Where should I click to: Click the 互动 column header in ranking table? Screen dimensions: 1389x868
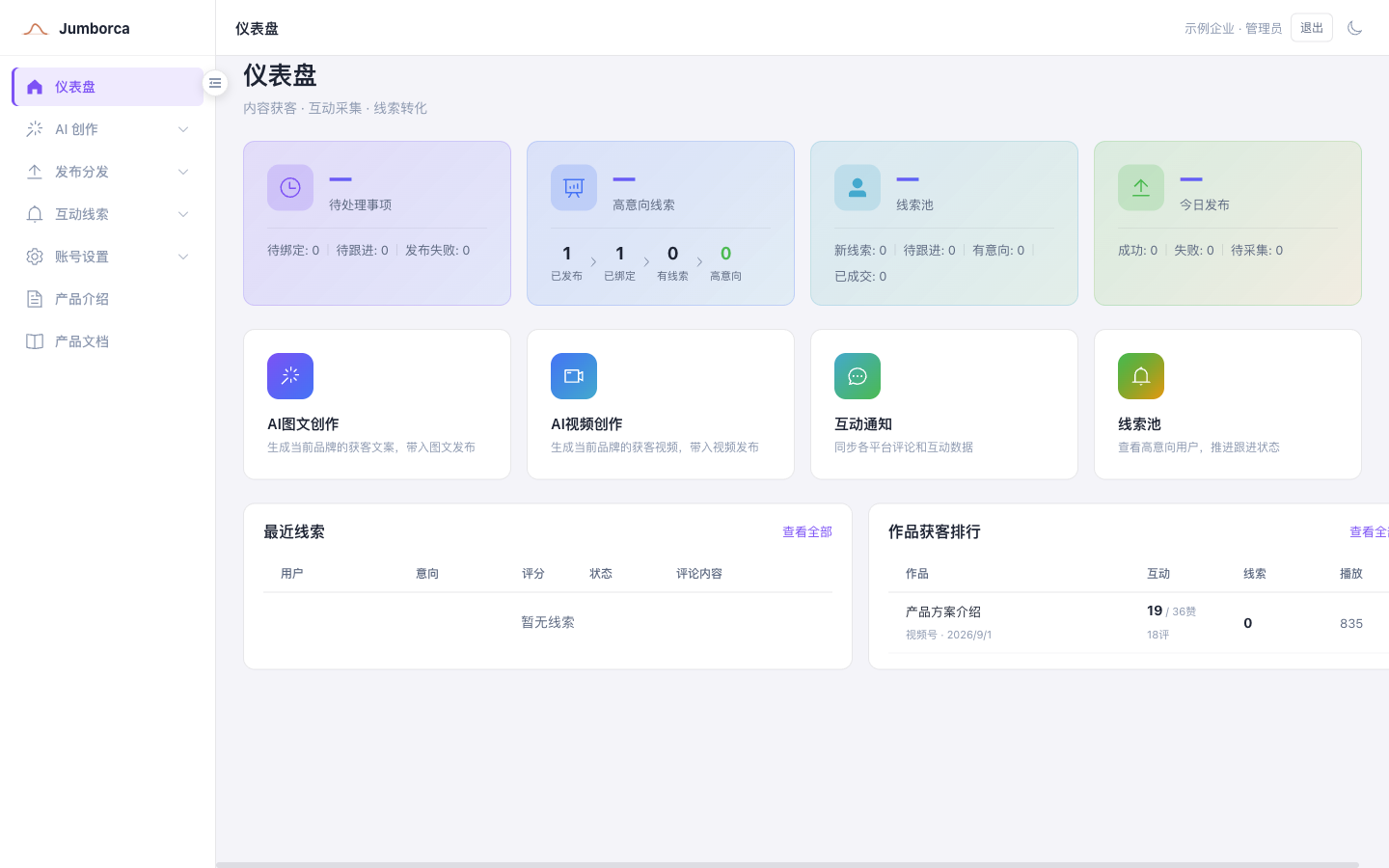coord(1158,574)
